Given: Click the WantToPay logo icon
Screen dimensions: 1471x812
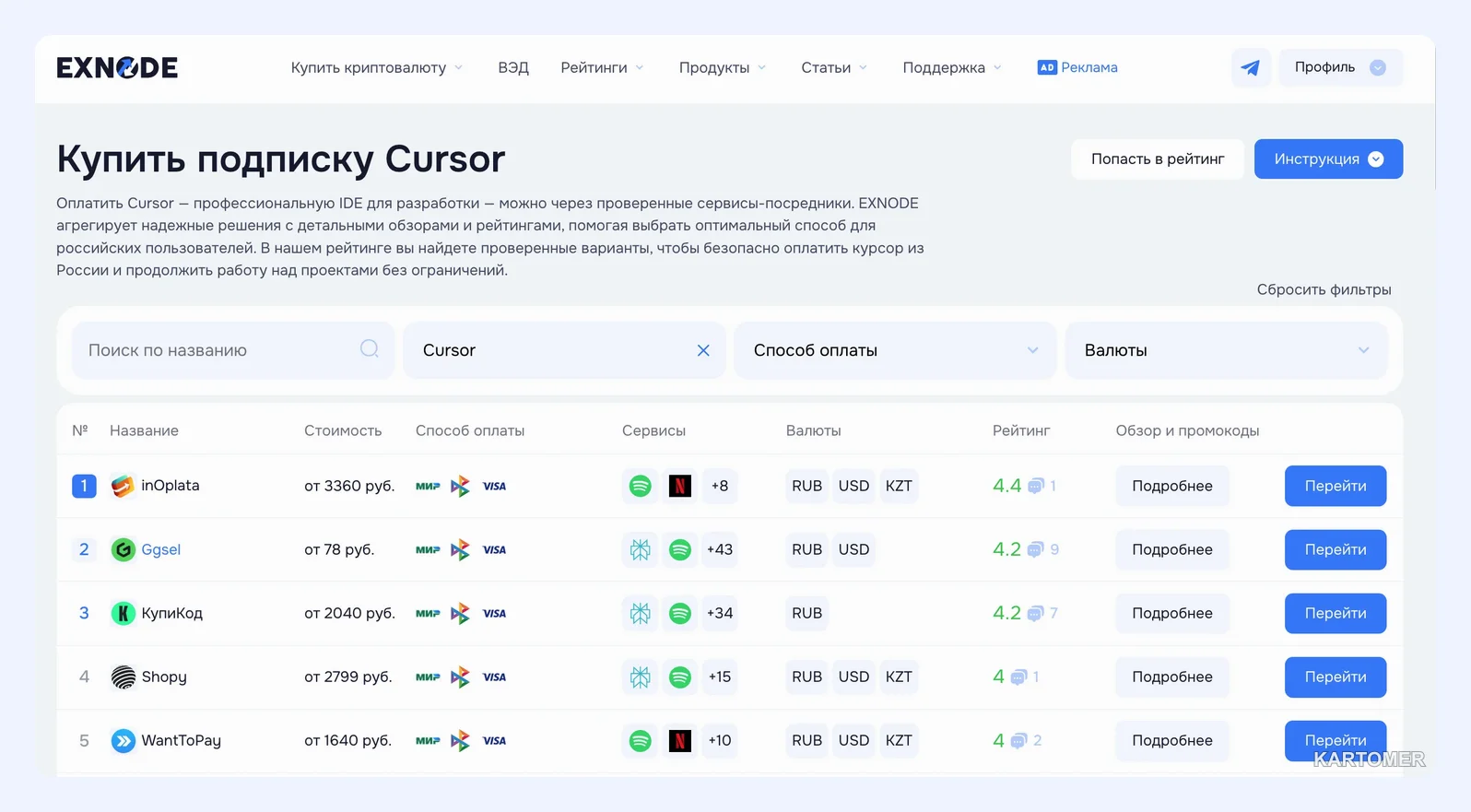Looking at the screenshot, I should point(123,740).
